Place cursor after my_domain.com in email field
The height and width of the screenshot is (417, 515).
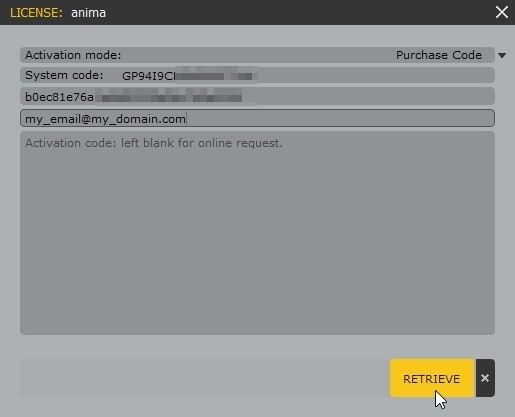coord(187,119)
